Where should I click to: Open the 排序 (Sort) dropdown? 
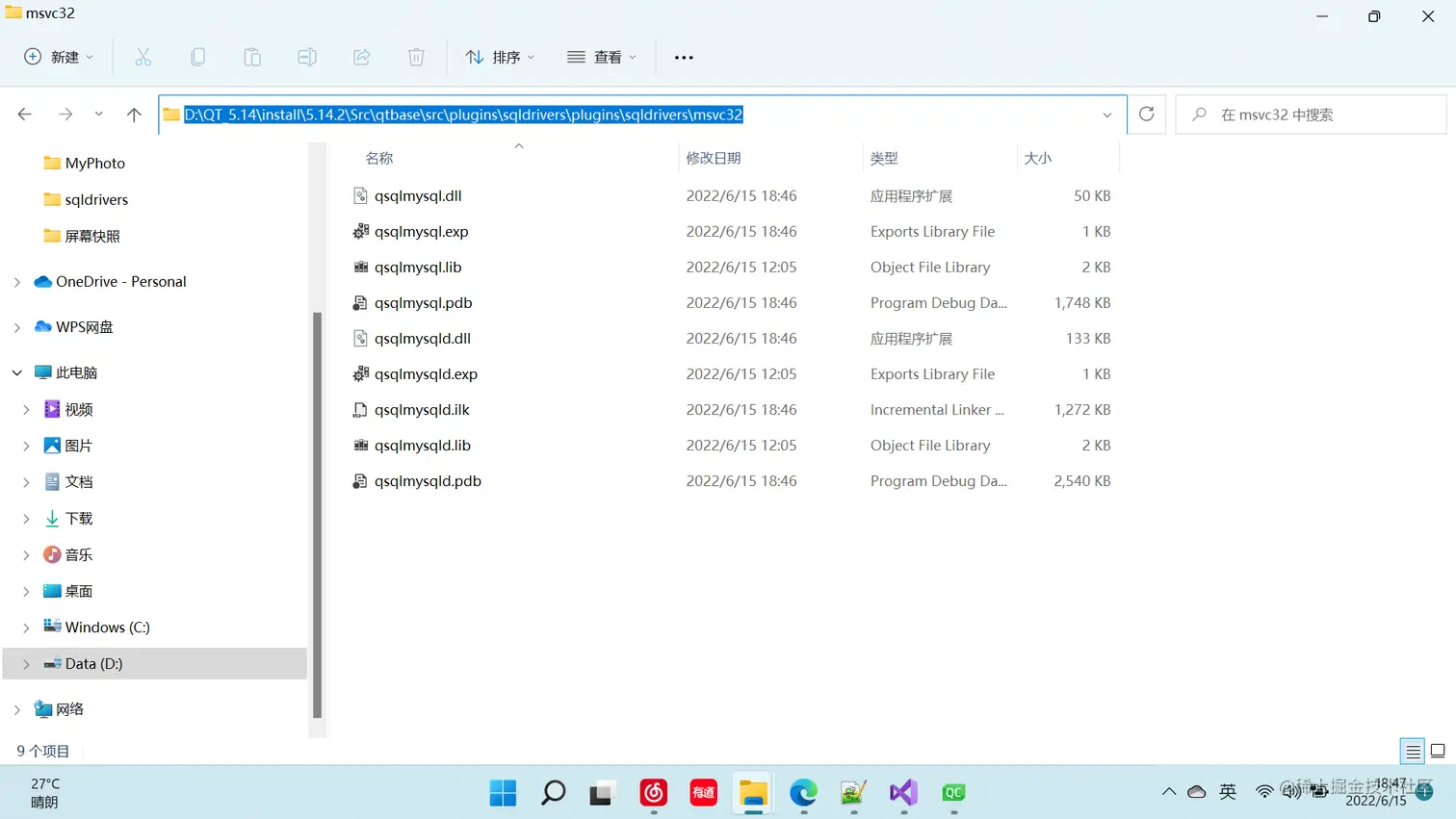click(x=500, y=57)
